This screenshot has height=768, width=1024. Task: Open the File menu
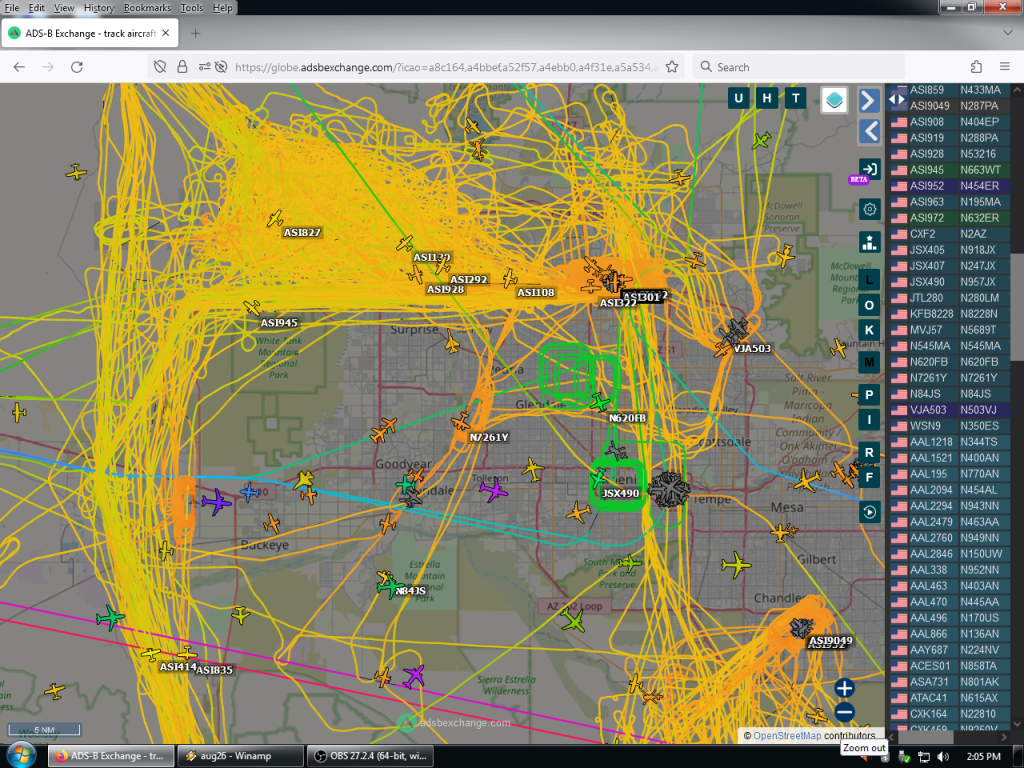pyautogui.click(x=12, y=8)
